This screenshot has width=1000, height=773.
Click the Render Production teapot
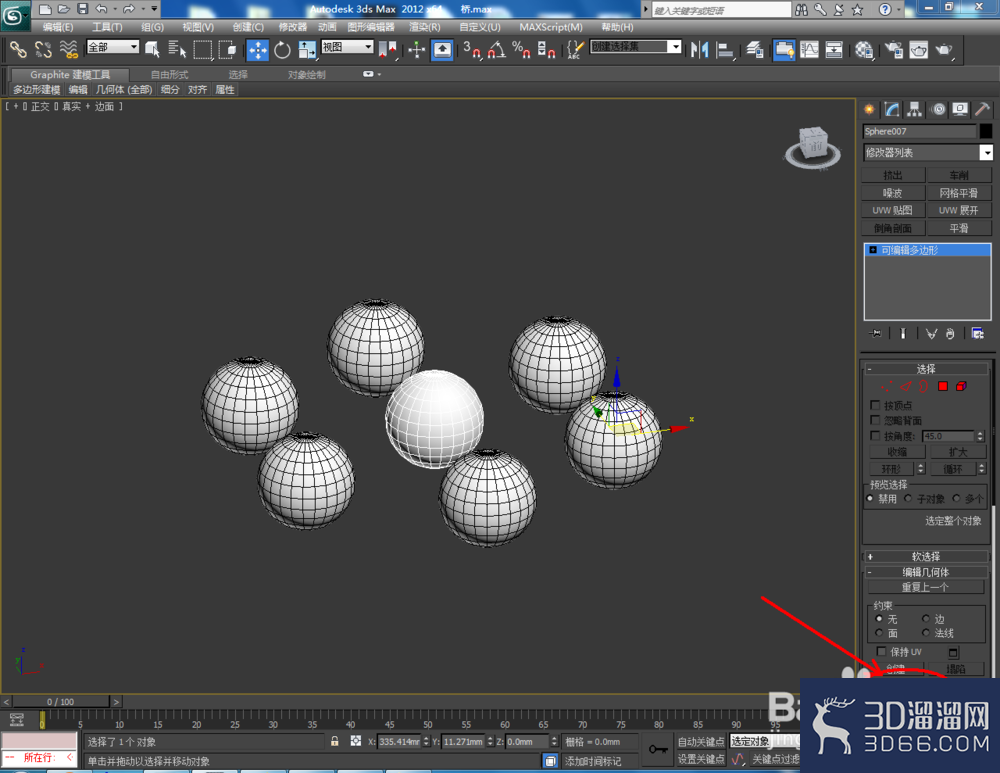pyautogui.click(x=943, y=50)
